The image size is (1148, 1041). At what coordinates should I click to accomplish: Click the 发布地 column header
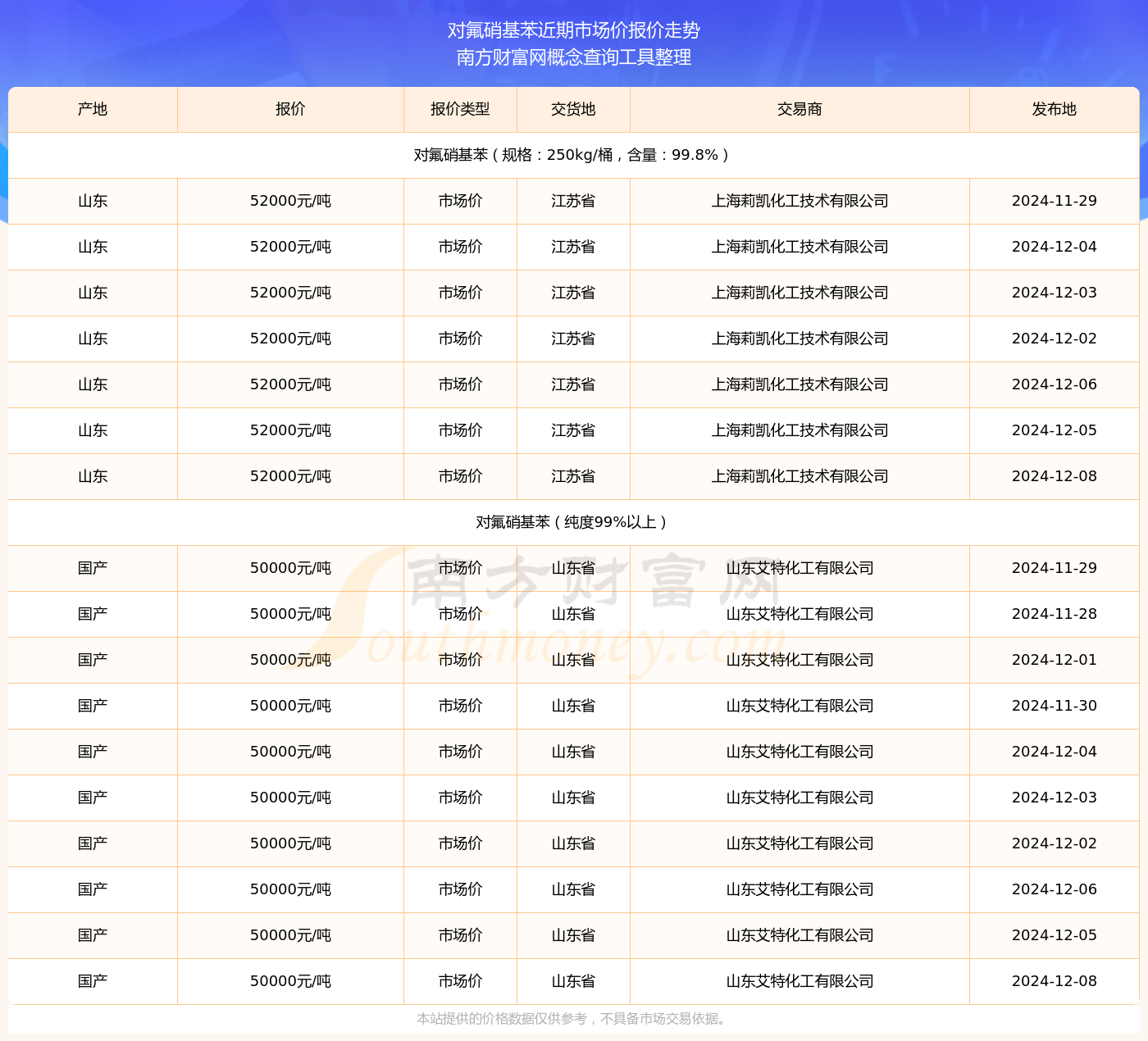point(1055,109)
